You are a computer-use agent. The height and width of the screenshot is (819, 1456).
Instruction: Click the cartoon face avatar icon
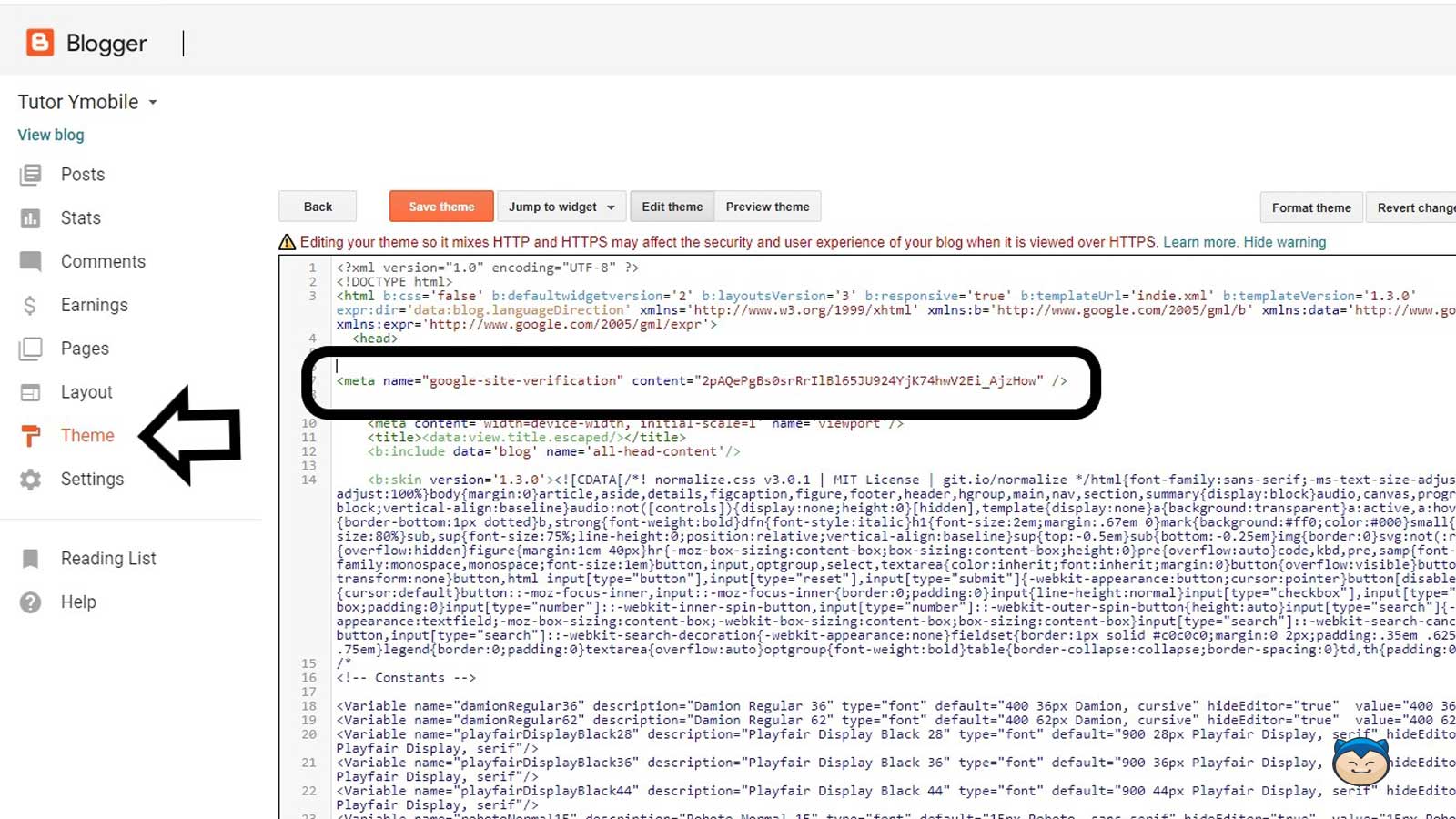tap(1360, 763)
